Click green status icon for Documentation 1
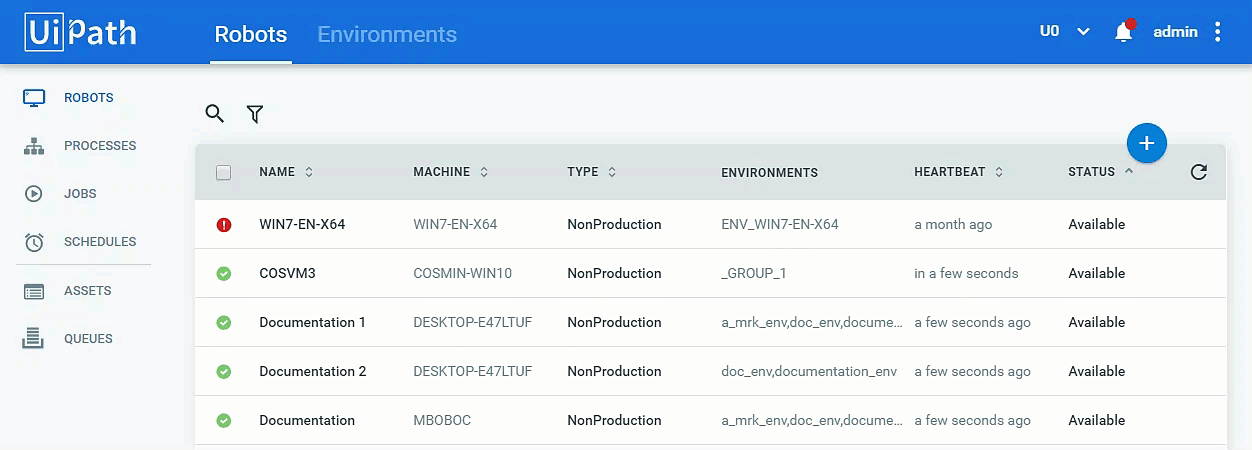 (224, 323)
